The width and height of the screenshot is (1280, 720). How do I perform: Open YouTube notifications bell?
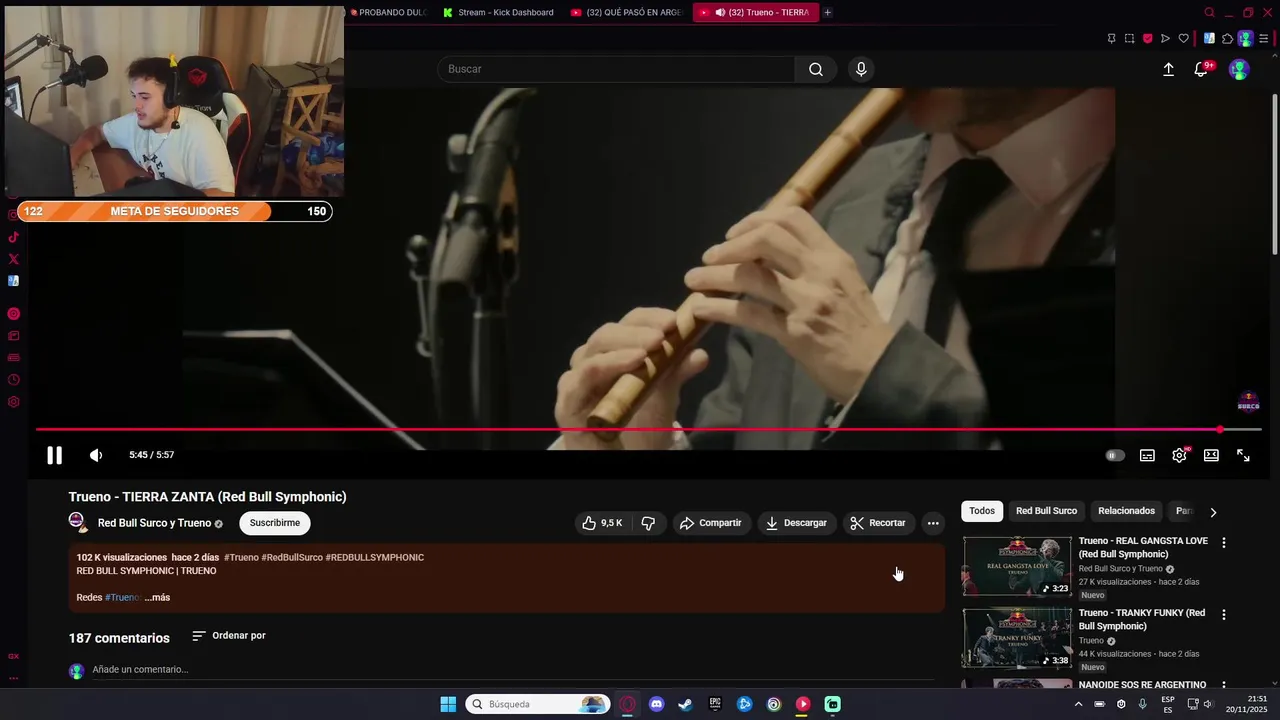point(1202,69)
